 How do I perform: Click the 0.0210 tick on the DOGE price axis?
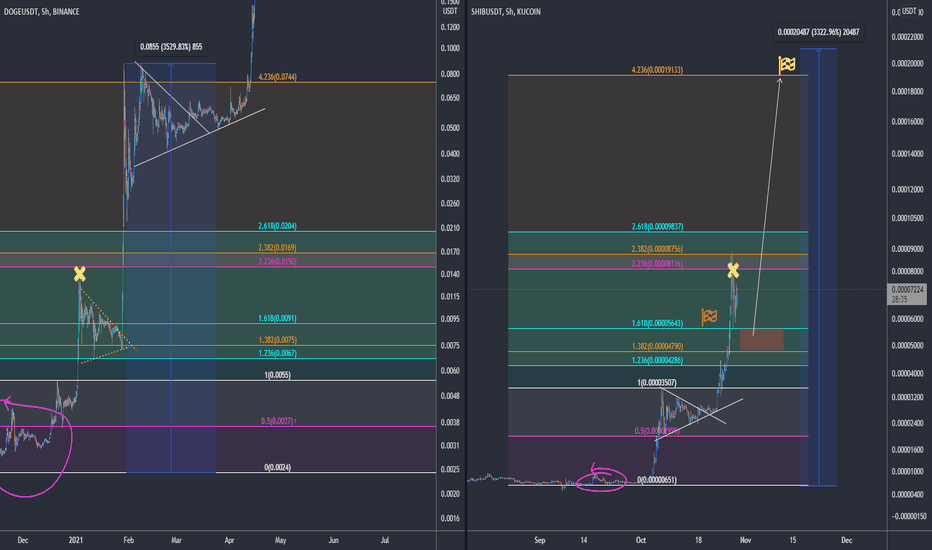pos(450,228)
